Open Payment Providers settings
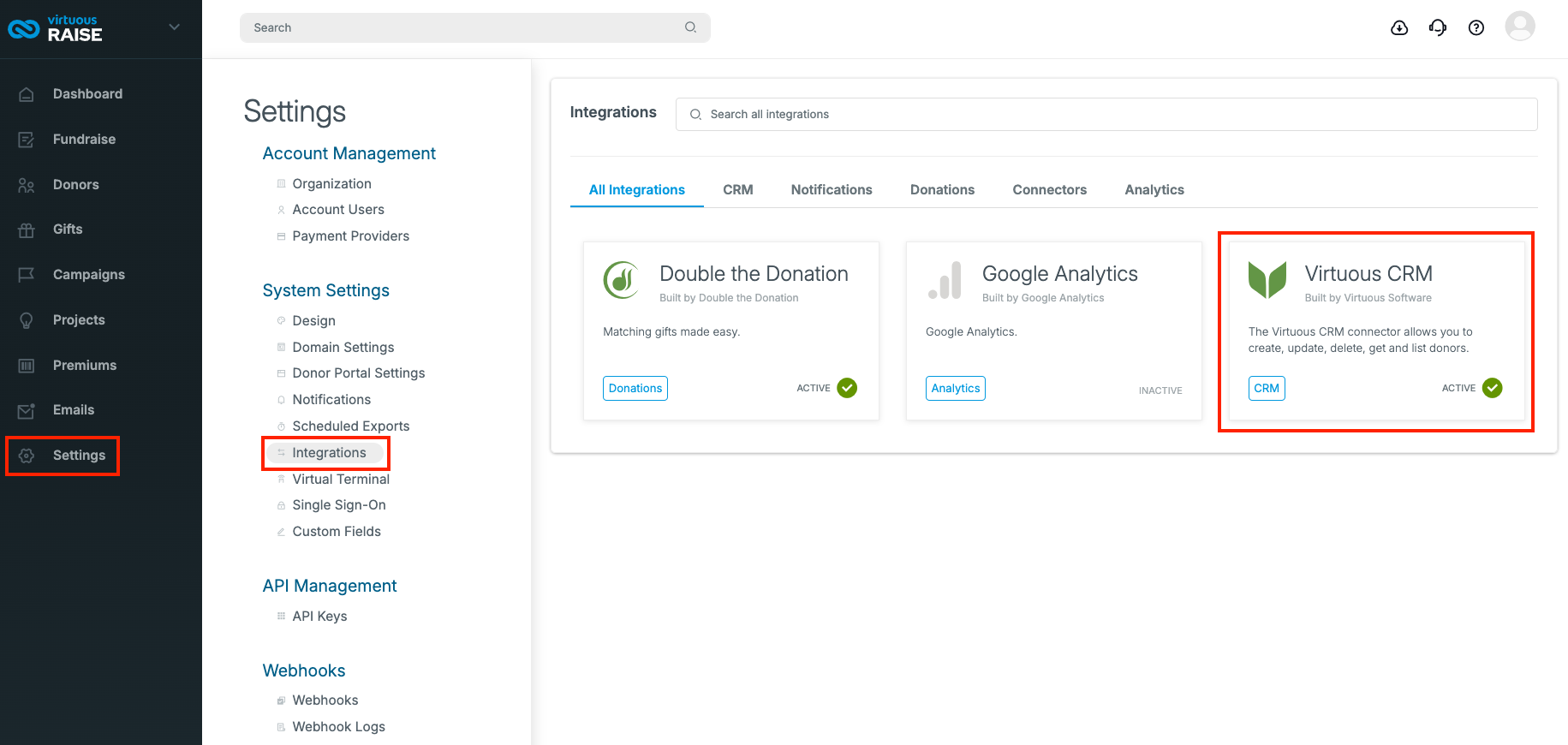 point(350,236)
